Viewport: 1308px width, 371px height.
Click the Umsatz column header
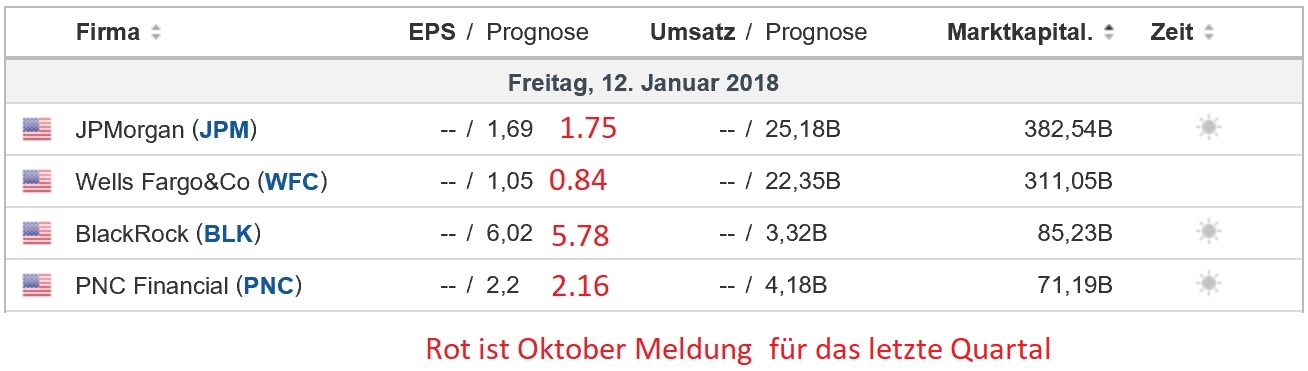click(x=692, y=32)
